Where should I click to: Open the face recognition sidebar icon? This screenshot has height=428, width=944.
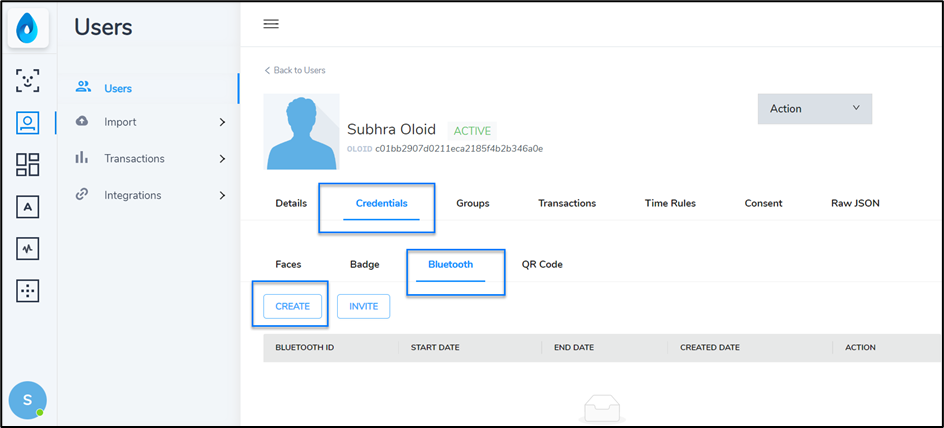point(28,80)
